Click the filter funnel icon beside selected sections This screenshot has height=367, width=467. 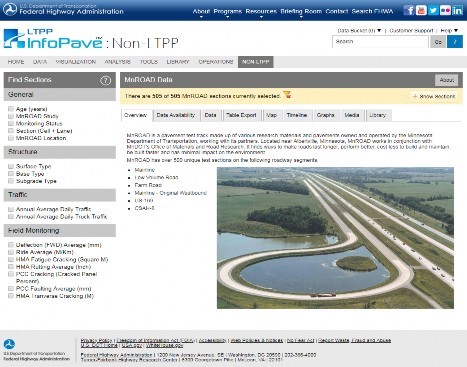287,95
